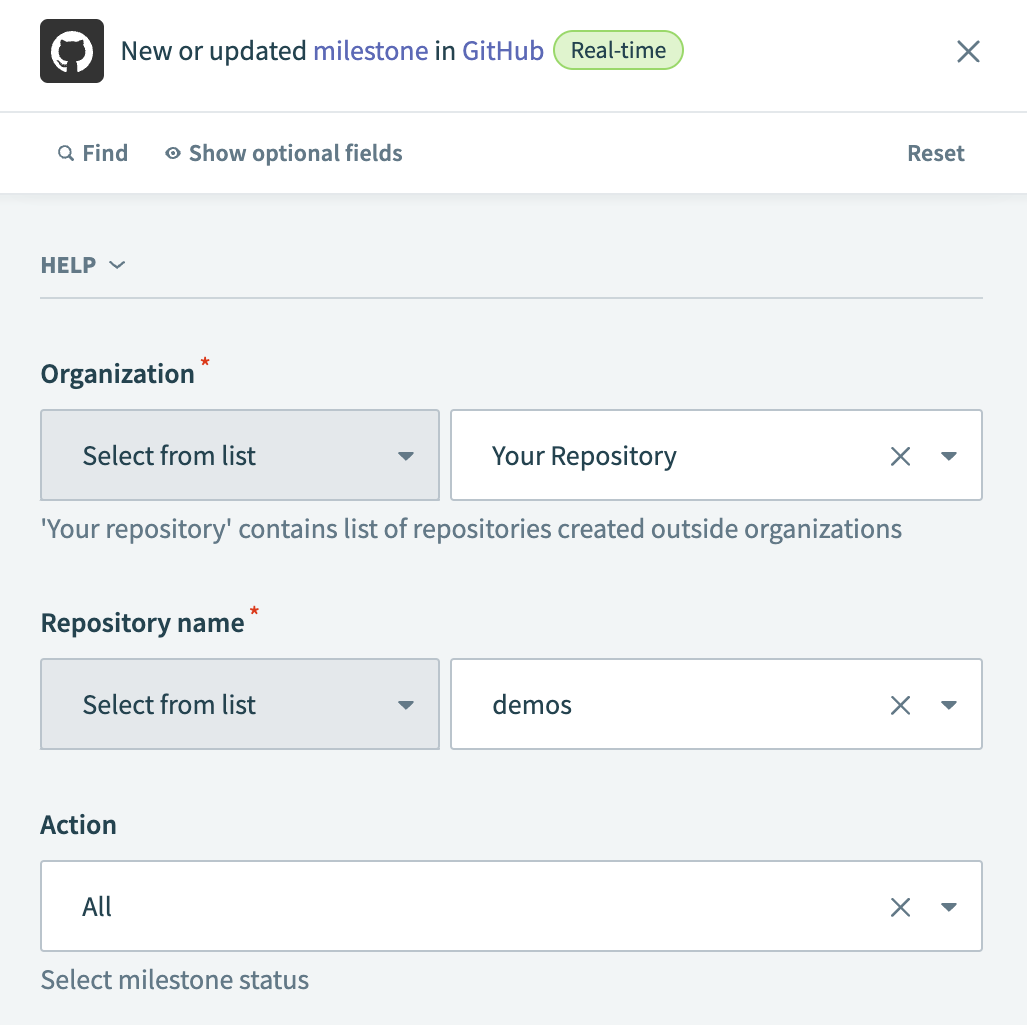Click the GitHub logo icon
The image size is (1027, 1025).
pos(71,51)
